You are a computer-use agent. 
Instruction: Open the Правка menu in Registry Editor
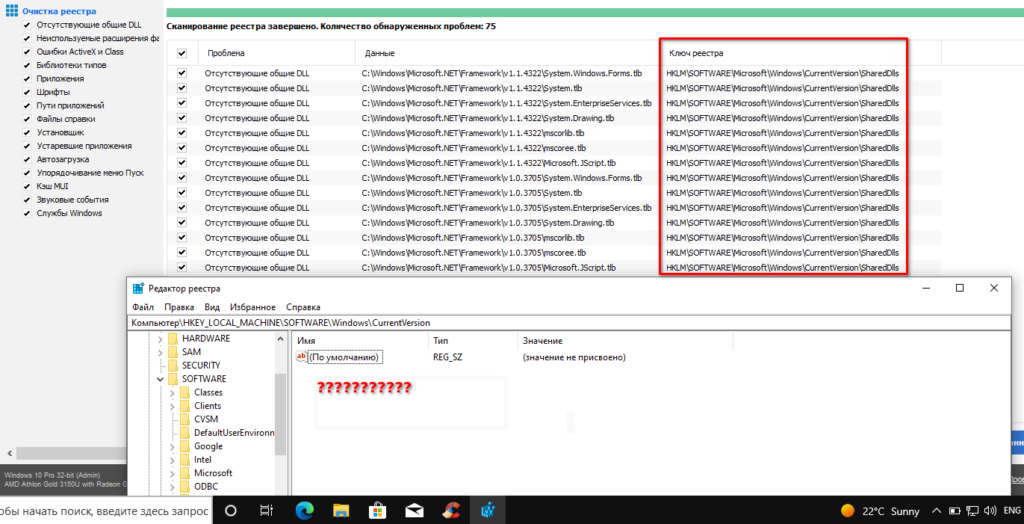coord(179,307)
